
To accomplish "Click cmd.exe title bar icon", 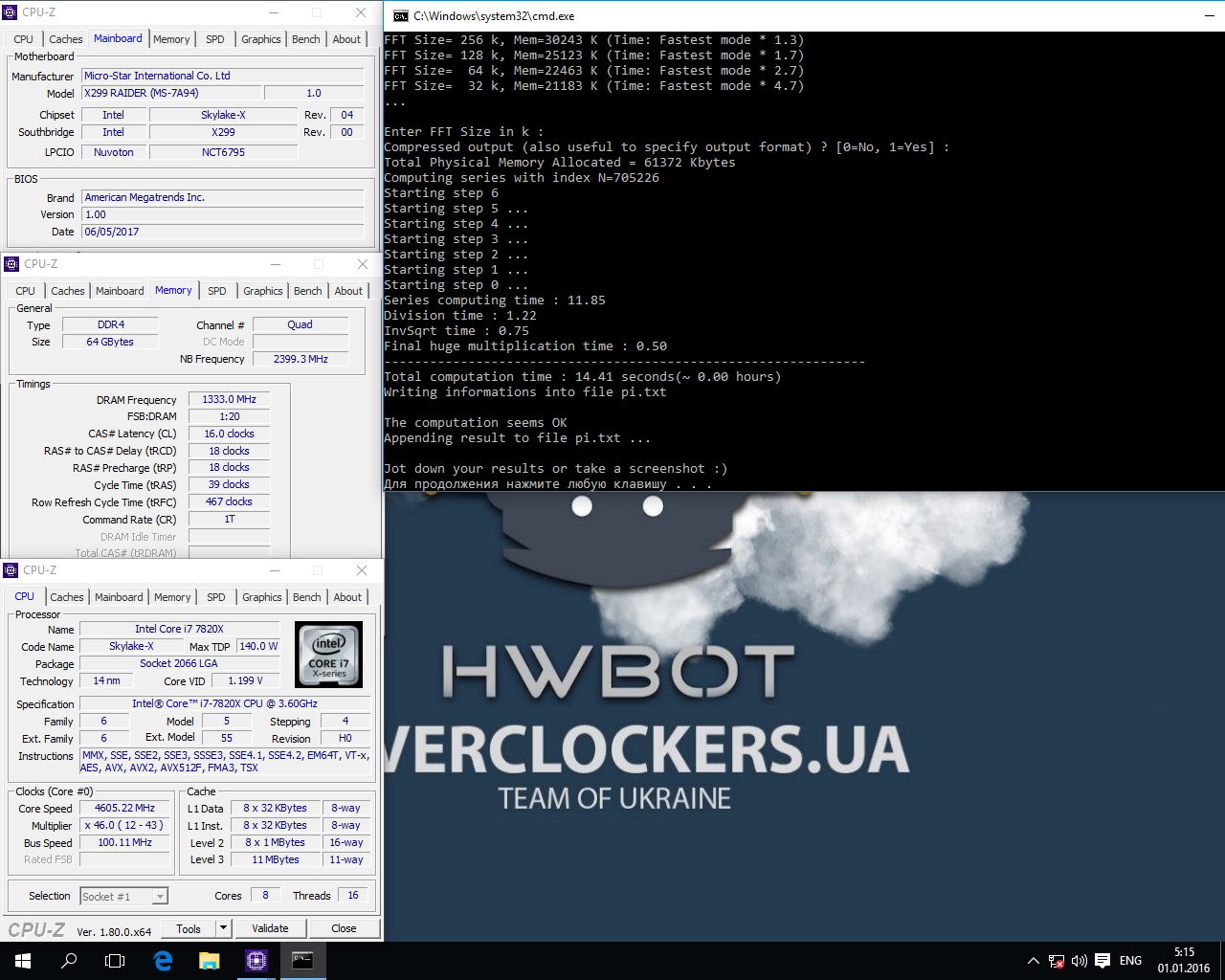I will coord(401,16).
